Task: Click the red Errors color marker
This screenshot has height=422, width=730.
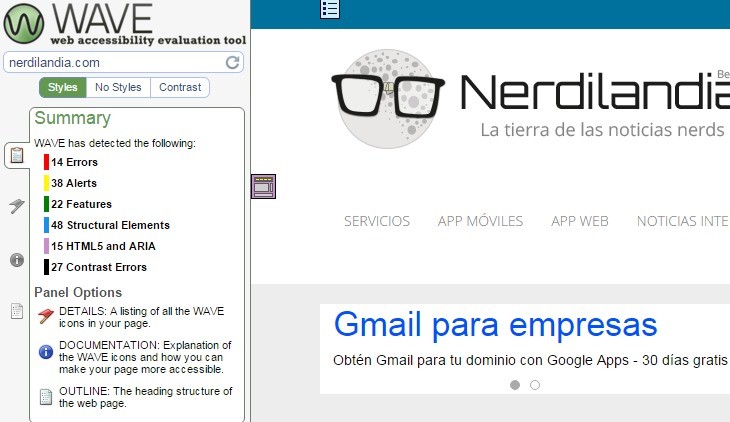Action: click(46, 162)
